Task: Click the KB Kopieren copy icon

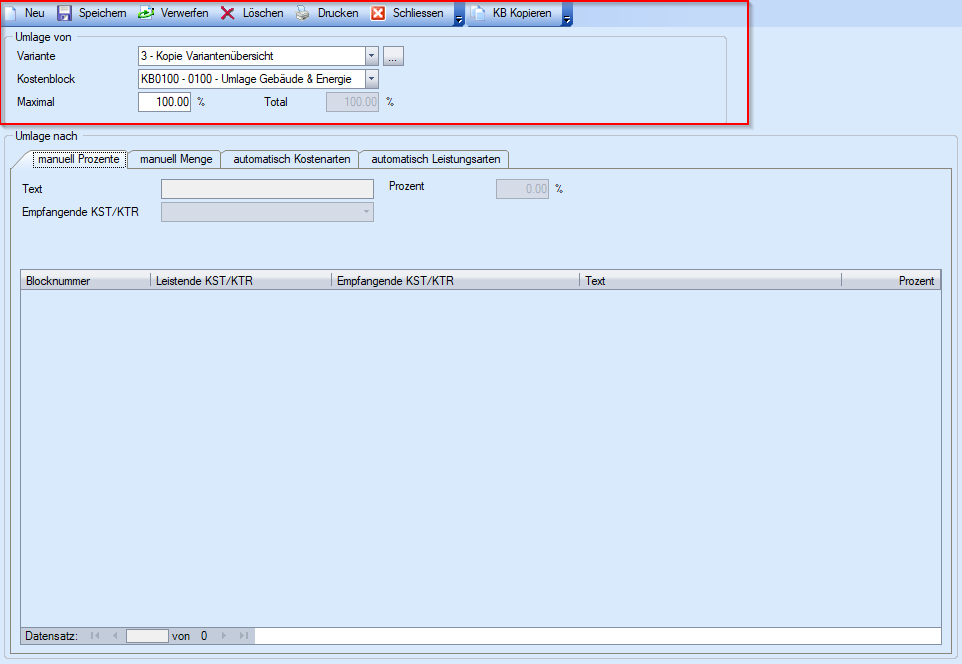Action: [478, 13]
